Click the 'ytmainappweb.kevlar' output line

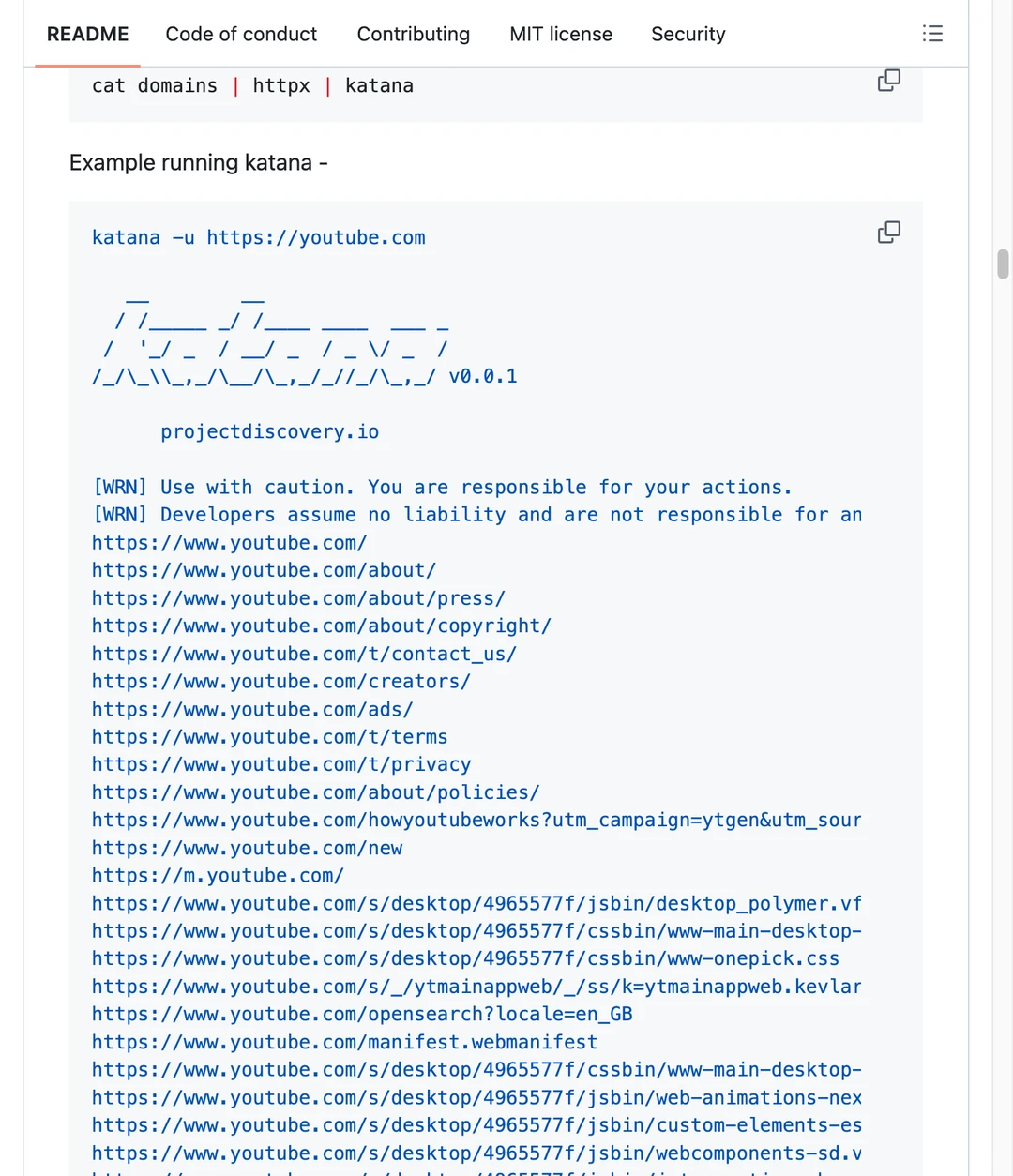tap(477, 987)
